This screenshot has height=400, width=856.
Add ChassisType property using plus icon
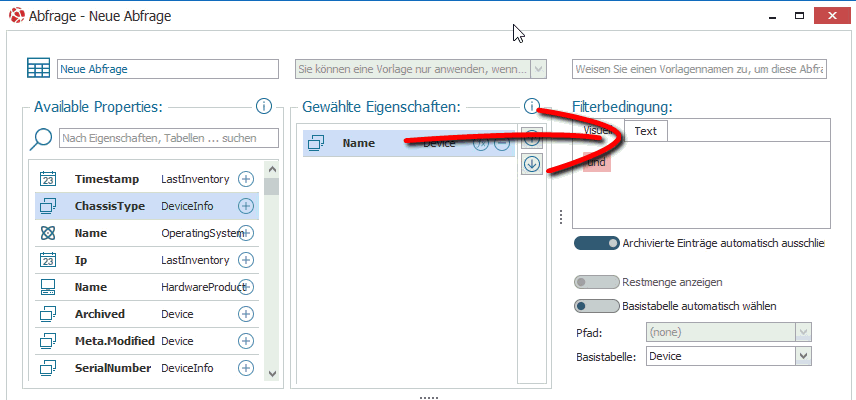click(x=246, y=206)
